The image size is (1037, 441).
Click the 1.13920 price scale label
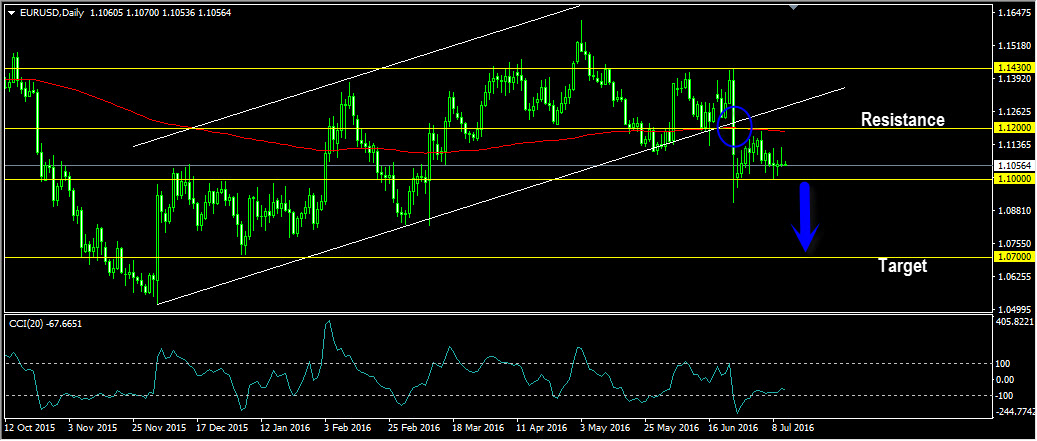[1015, 79]
